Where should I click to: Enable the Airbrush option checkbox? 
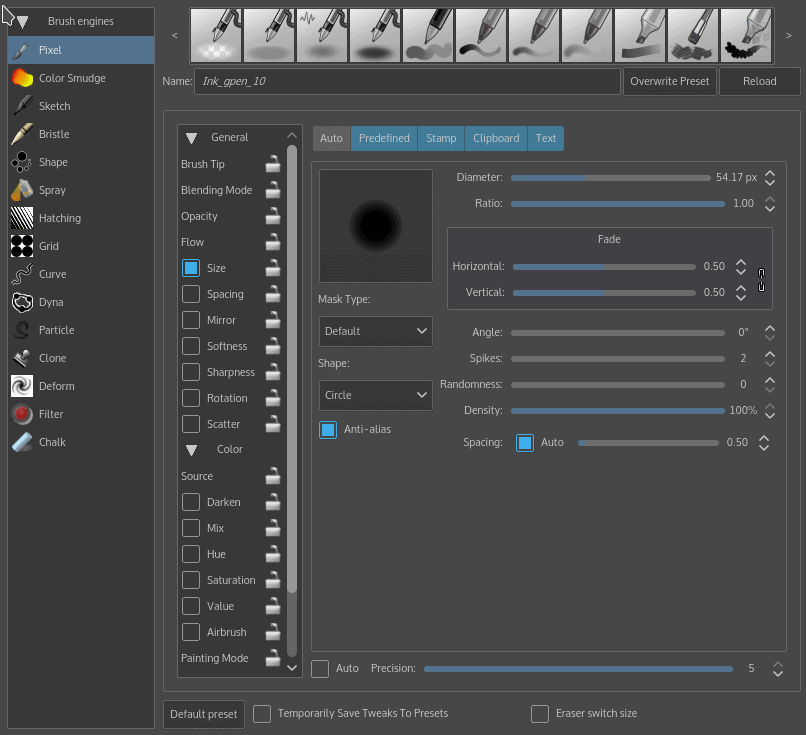click(x=191, y=632)
